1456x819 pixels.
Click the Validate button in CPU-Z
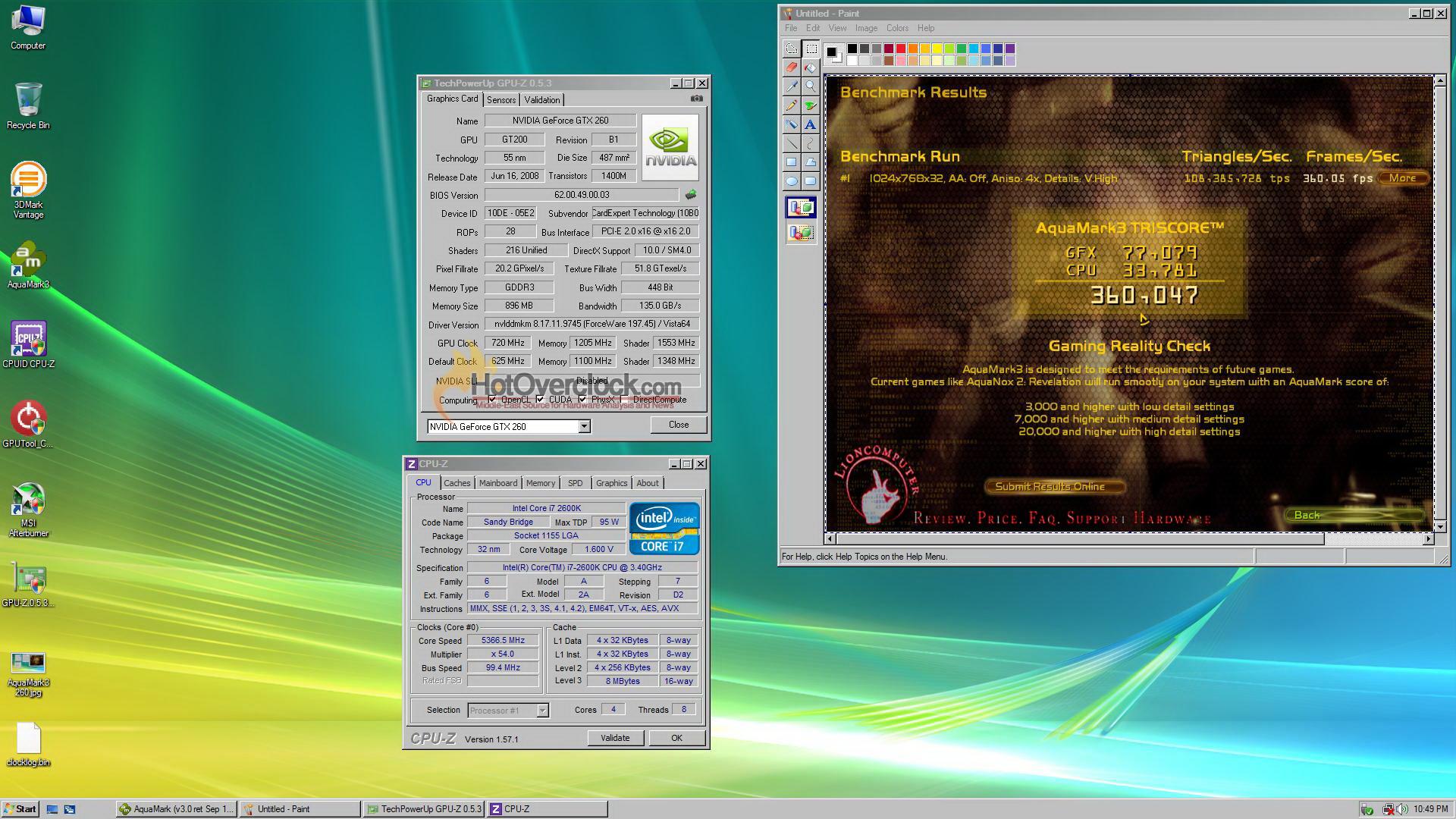pos(615,738)
